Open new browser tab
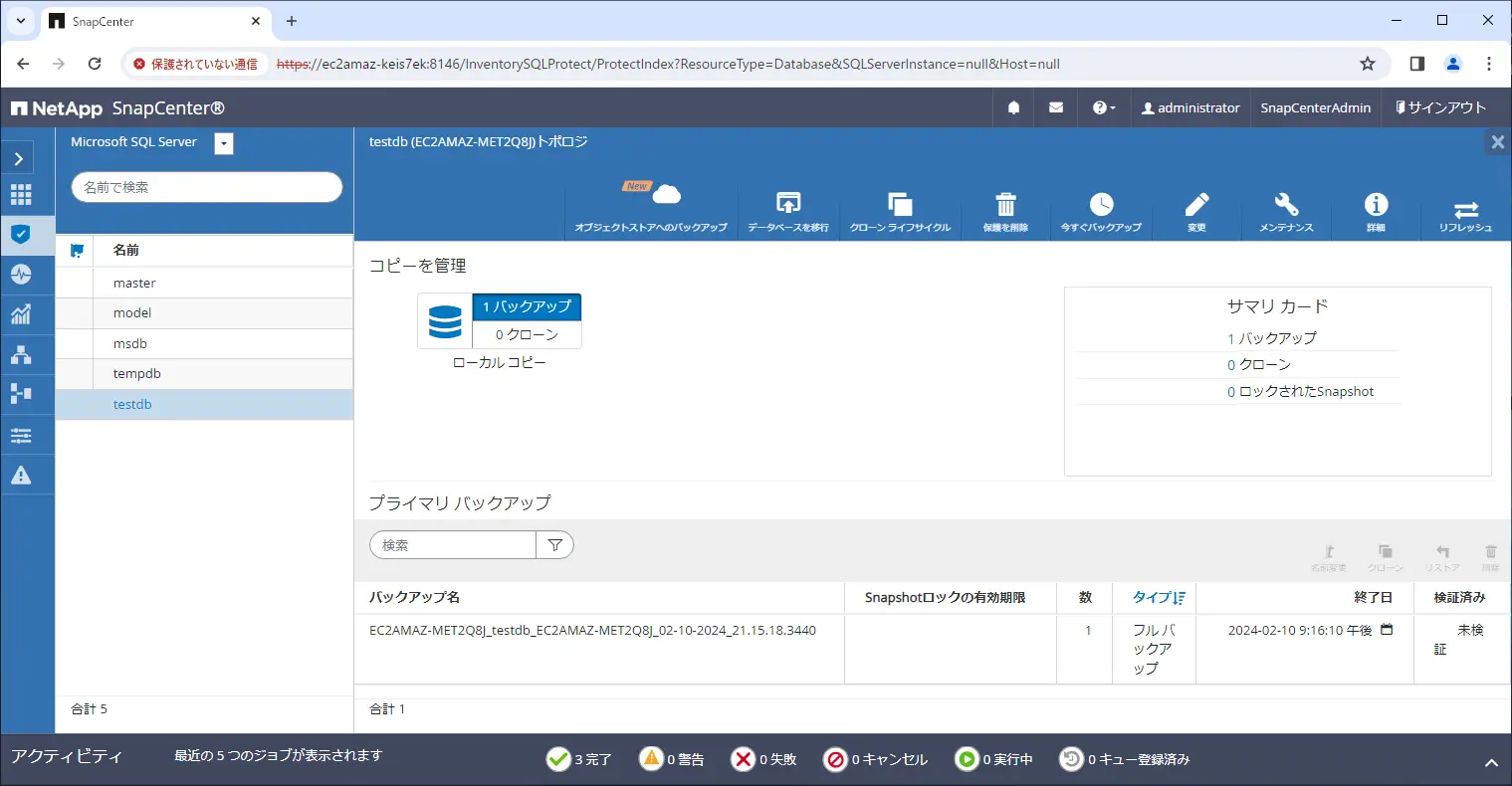The height and width of the screenshot is (786, 1512). (292, 21)
